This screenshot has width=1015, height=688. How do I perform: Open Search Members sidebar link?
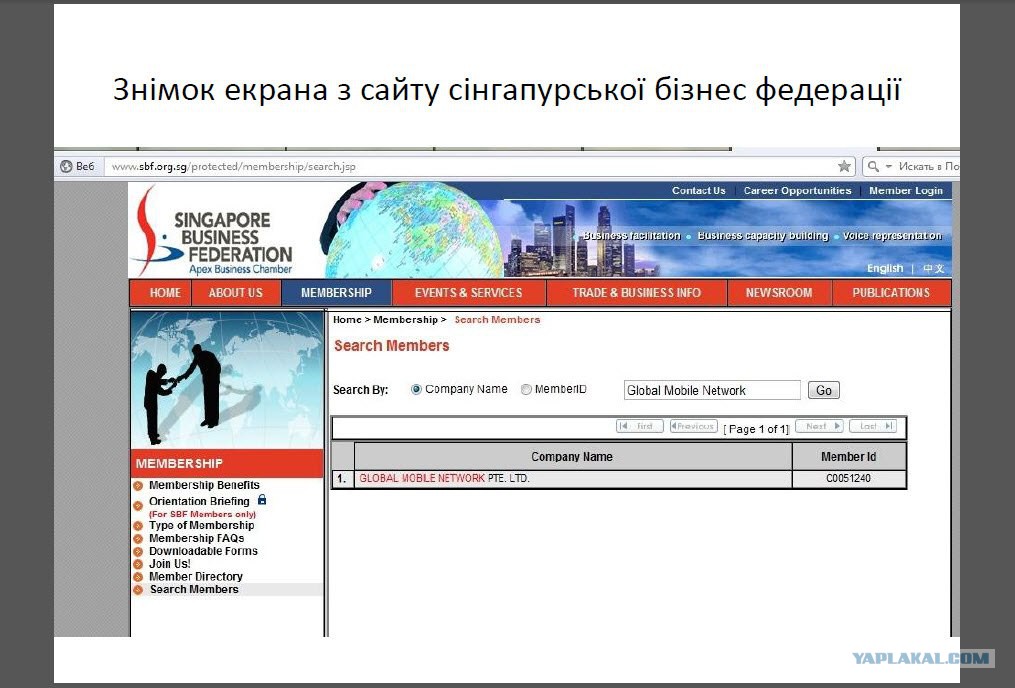pos(194,589)
